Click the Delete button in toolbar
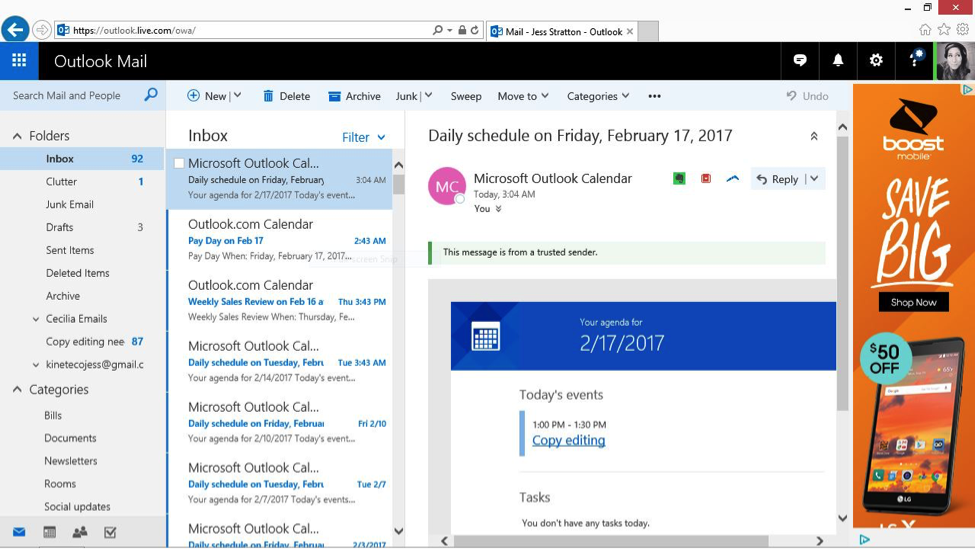The width and height of the screenshot is (975, 549). pos(286,96)
